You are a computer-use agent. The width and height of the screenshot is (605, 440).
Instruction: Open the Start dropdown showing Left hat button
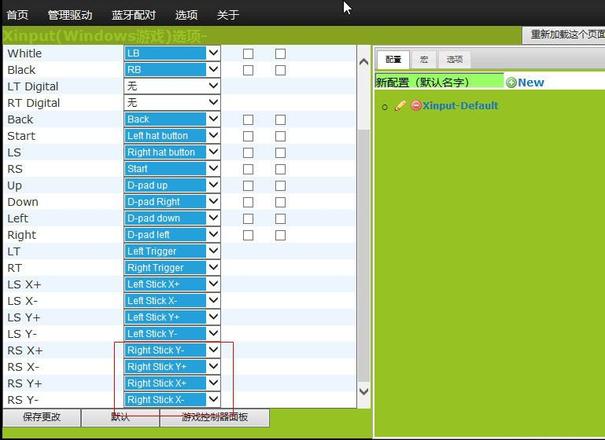click(172, 136)
